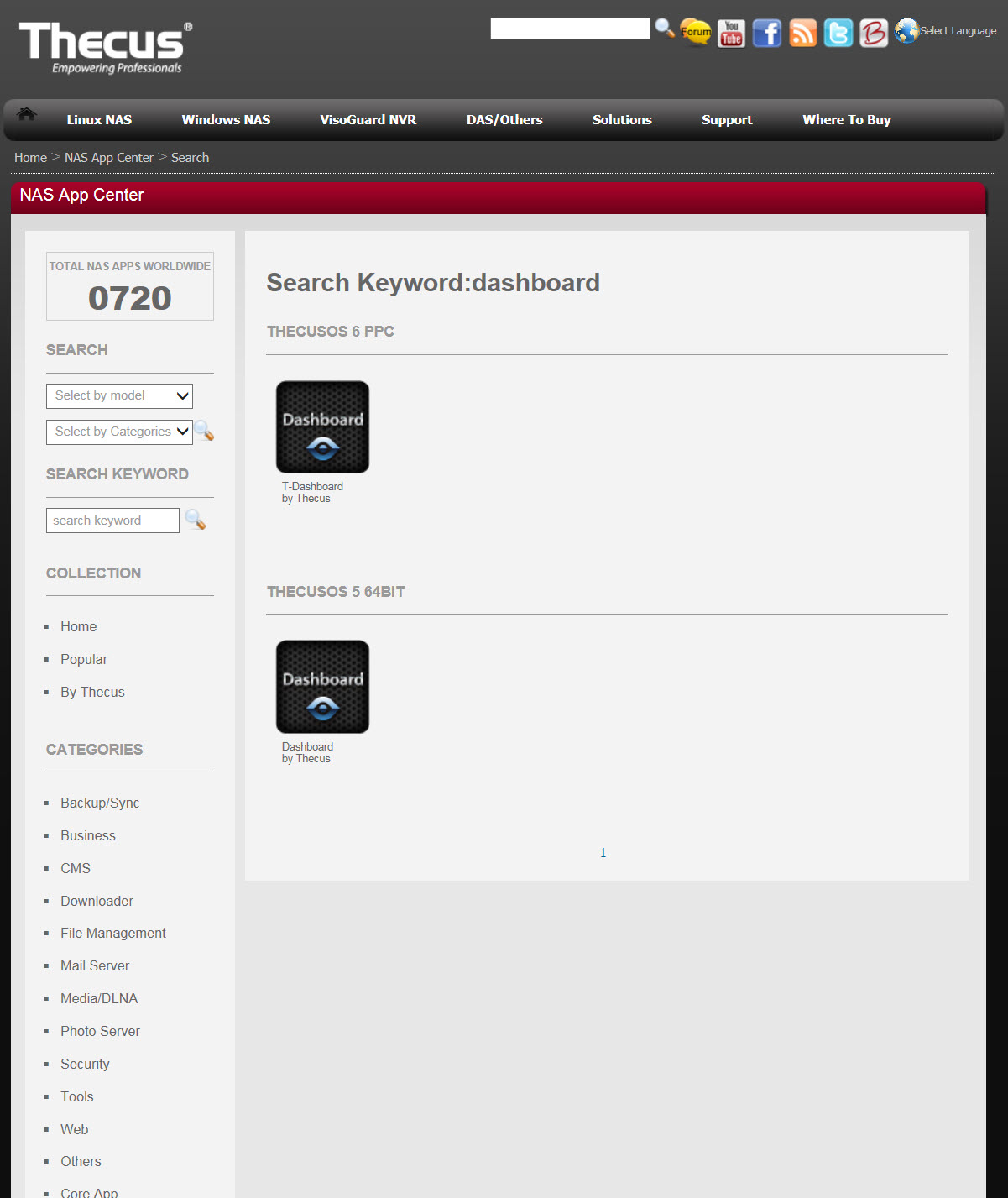Screen dimensions: 1008x1198
Task: Open the Business category
Action: coord(88,835)
